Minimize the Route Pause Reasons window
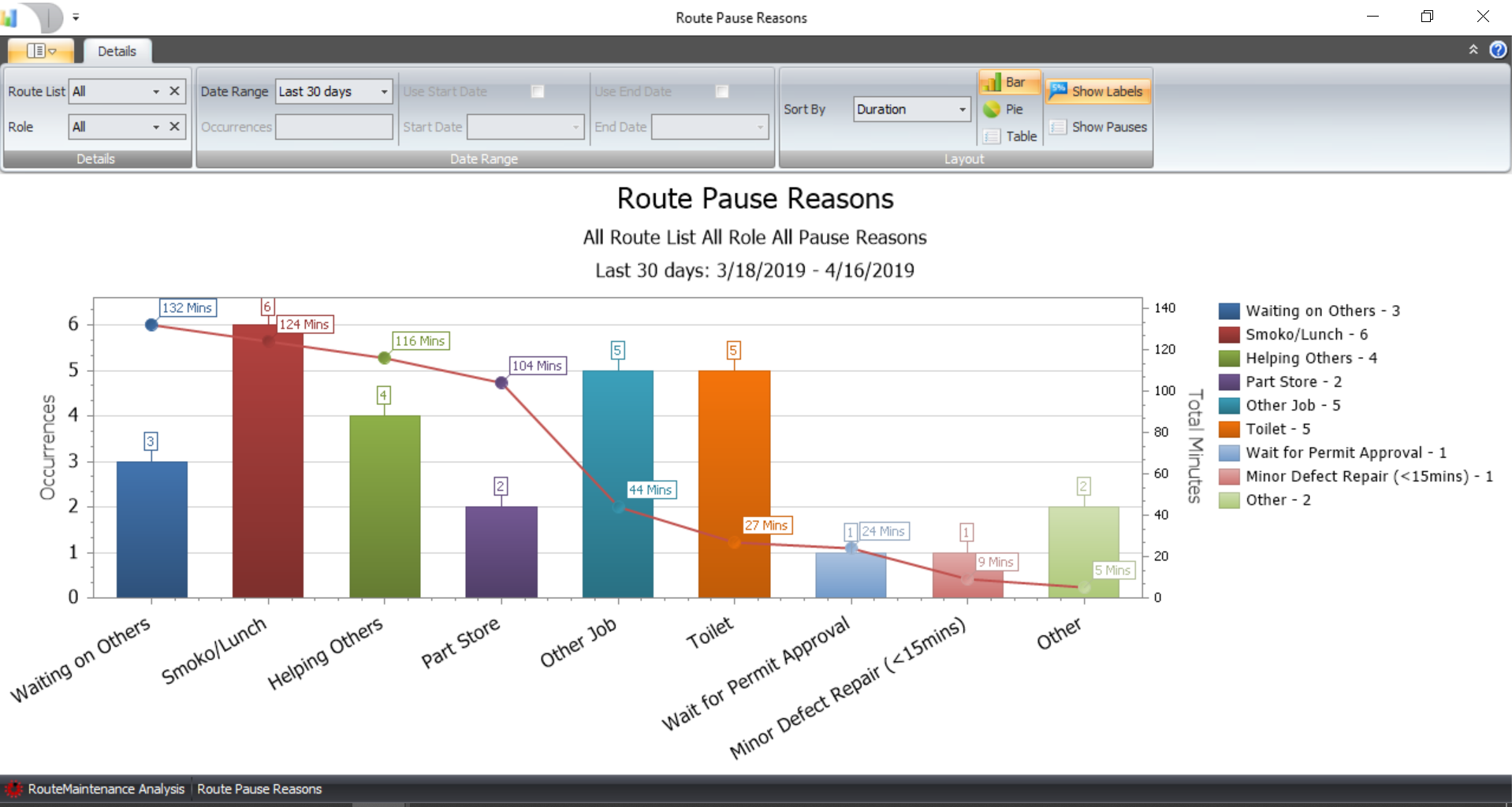The image size is (1512, 807). point(1372,17)
